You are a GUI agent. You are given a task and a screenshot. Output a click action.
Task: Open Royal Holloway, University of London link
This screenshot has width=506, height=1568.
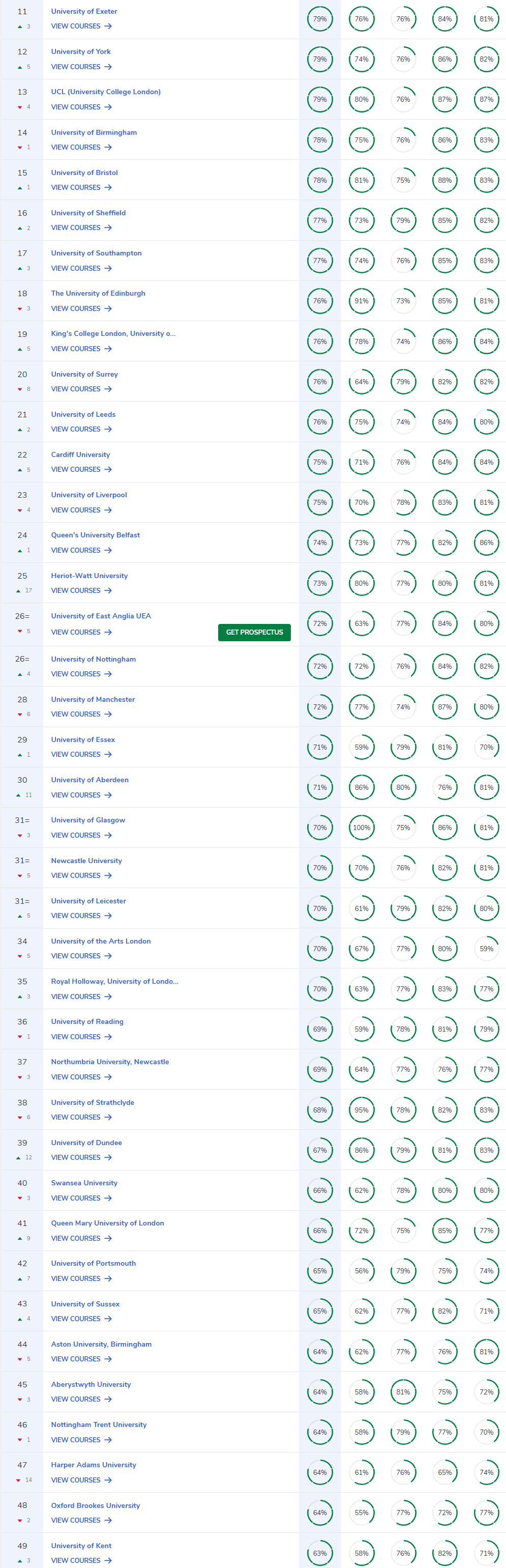tap(114, 981)
